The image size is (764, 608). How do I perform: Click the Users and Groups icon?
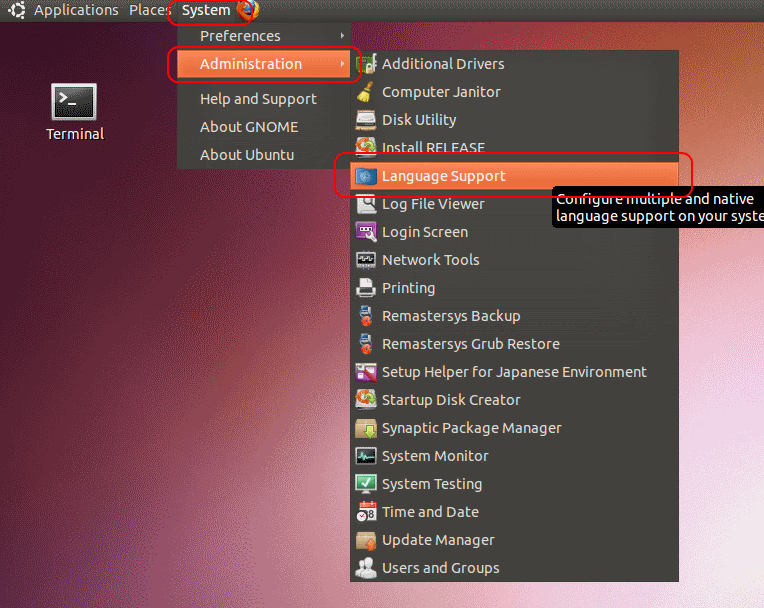[365, 568]
